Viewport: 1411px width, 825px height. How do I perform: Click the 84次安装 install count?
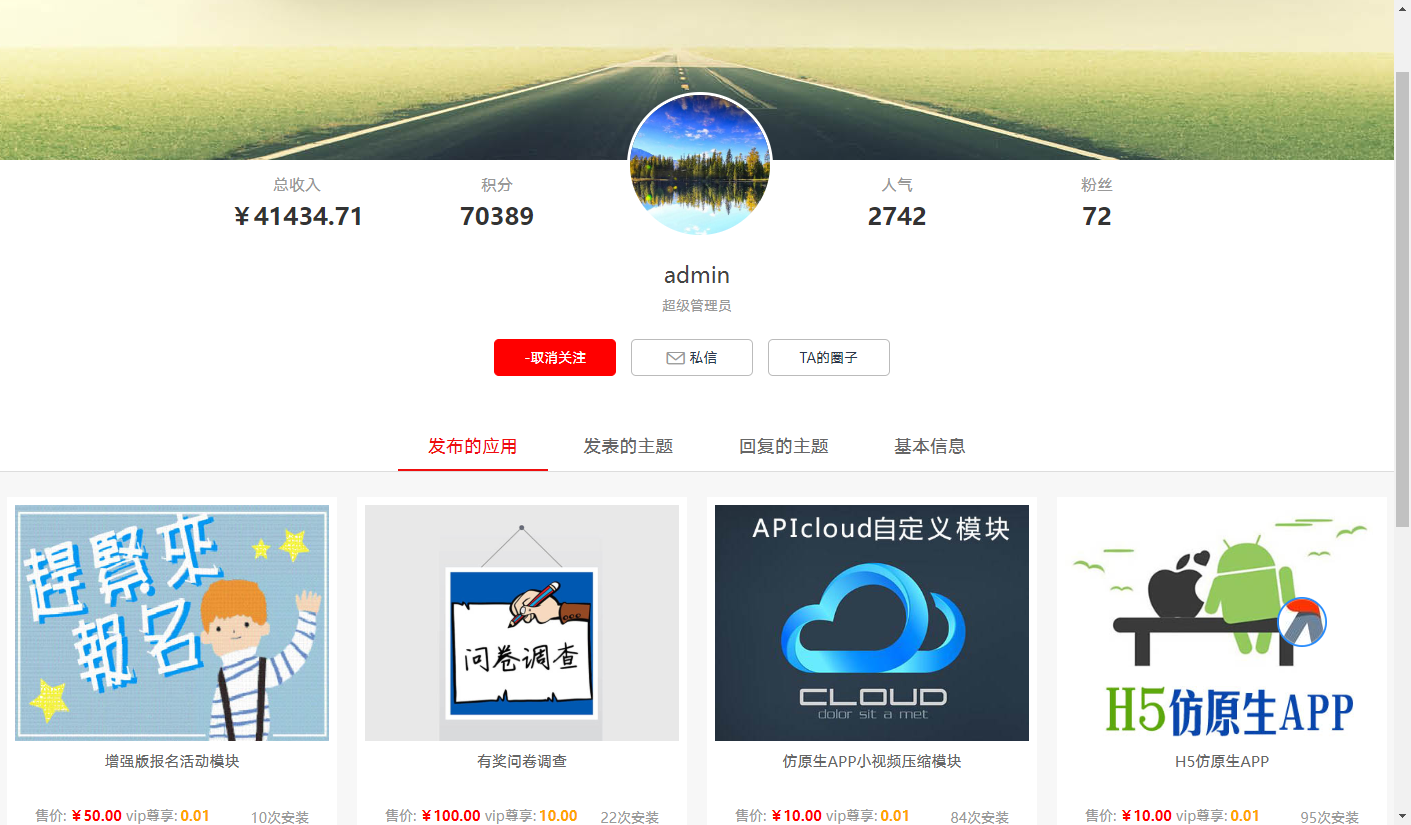(980, 817)
